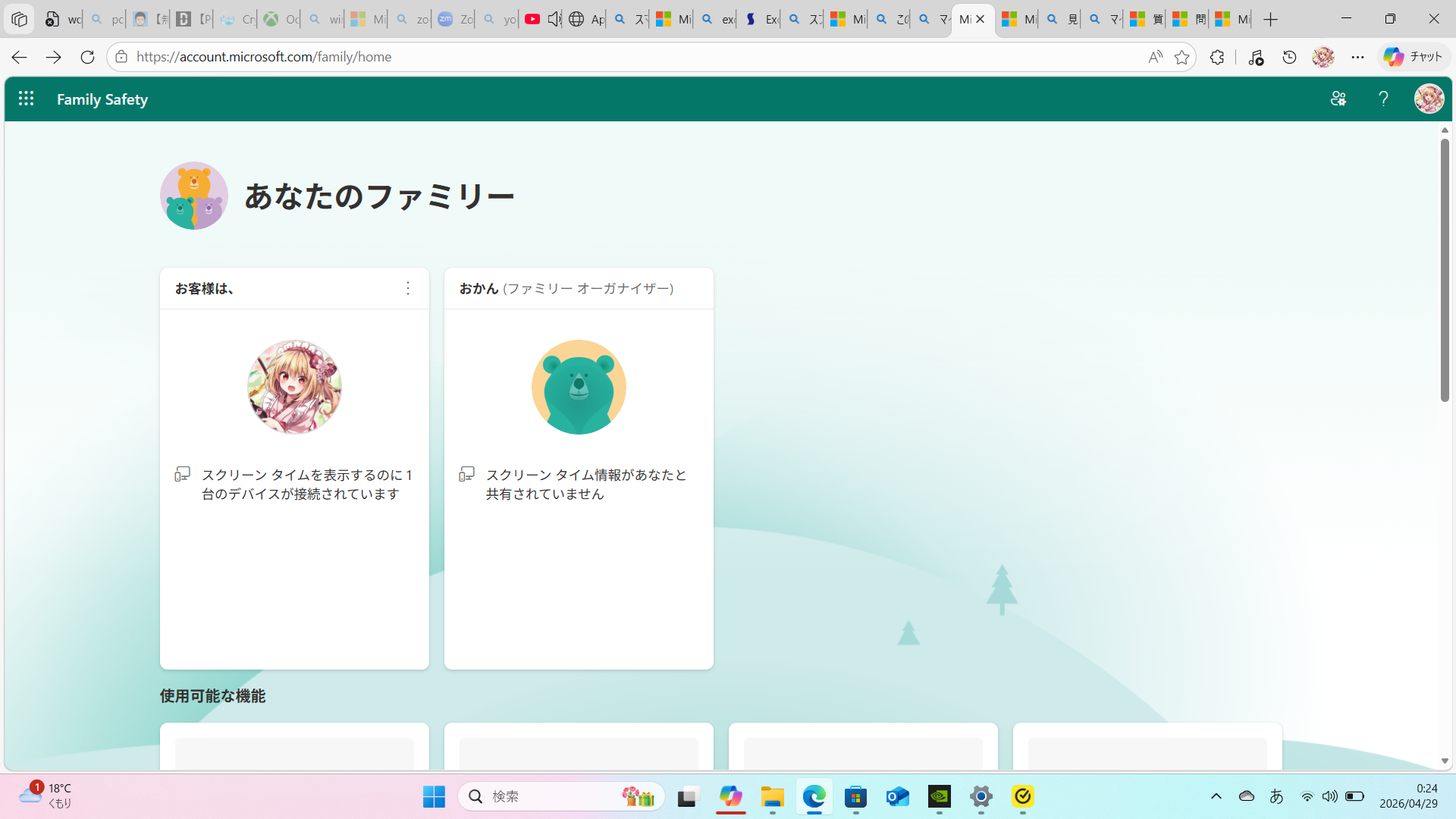Open the Microsoft app launcher grid
The image size is (1456, 819).
[26, 99]
